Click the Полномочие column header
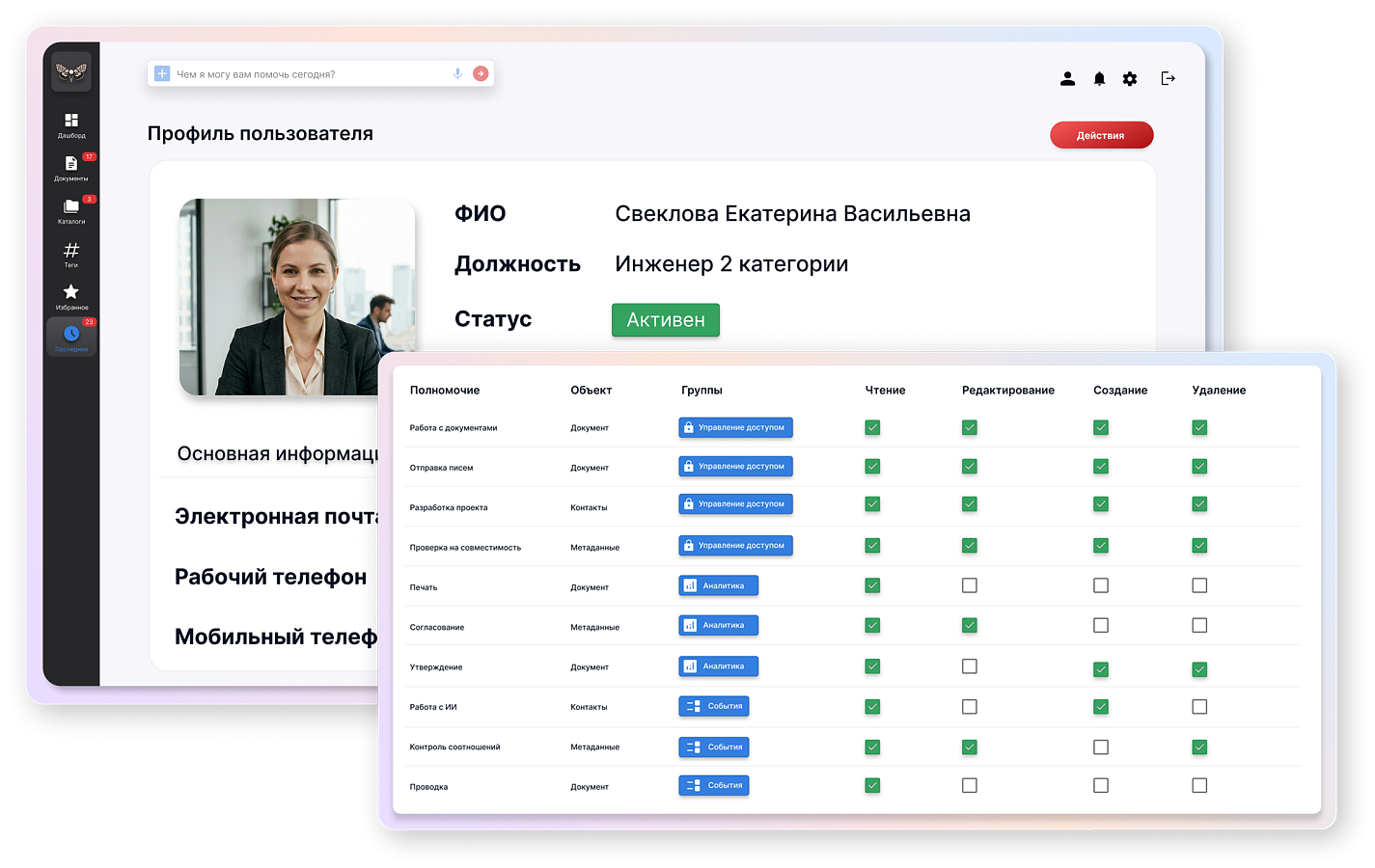The height and width of the screenshot is (868, 1375). pyautogui.click(x=445, y=391)
